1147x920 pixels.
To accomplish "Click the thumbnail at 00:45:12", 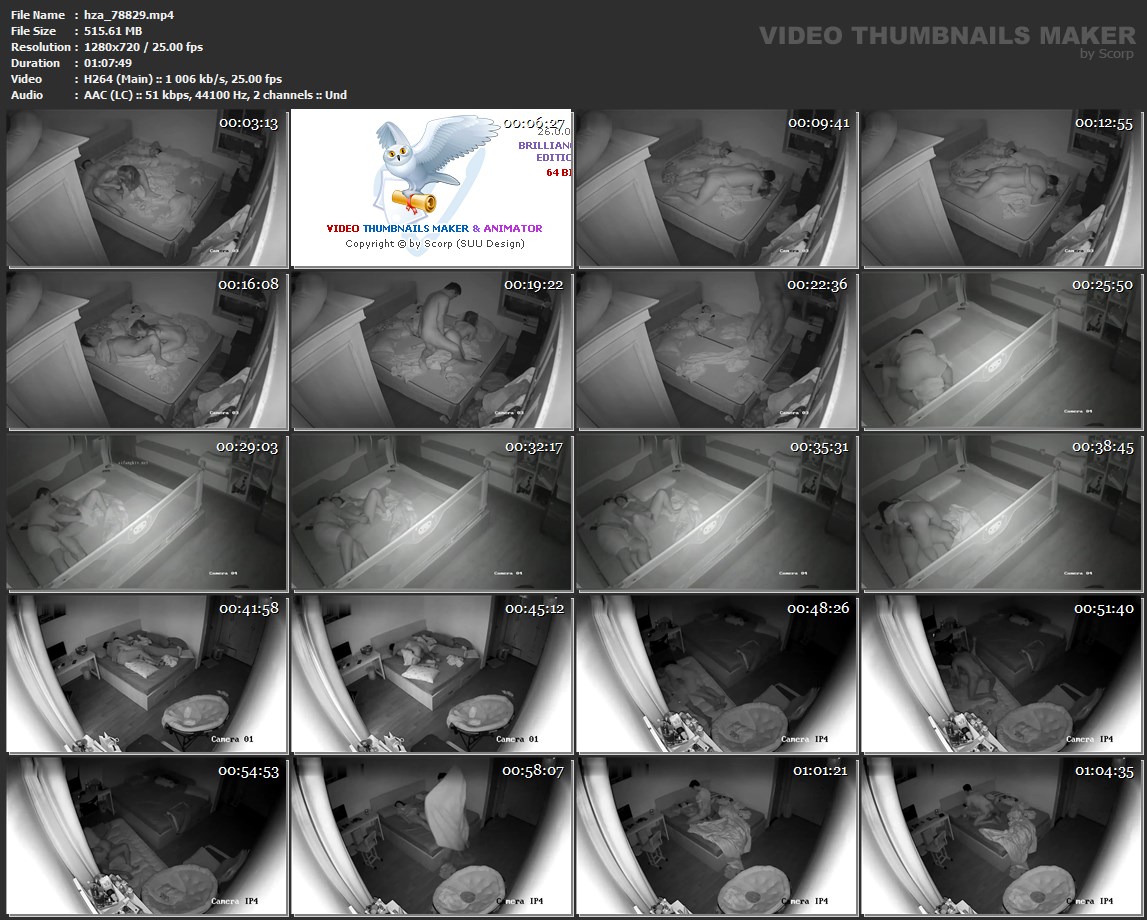I will (x=431, y=674).
